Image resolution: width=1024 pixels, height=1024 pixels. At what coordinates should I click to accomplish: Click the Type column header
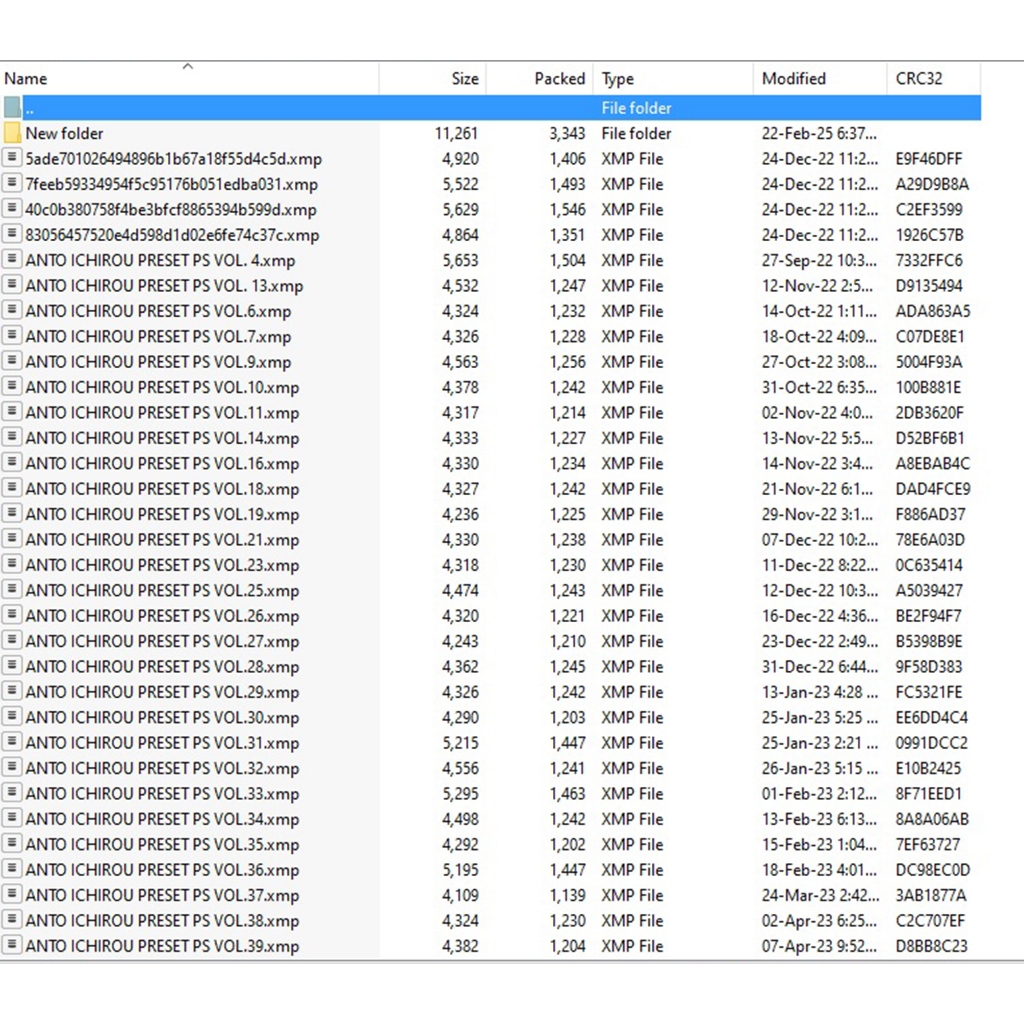click(x=617, y=79)
